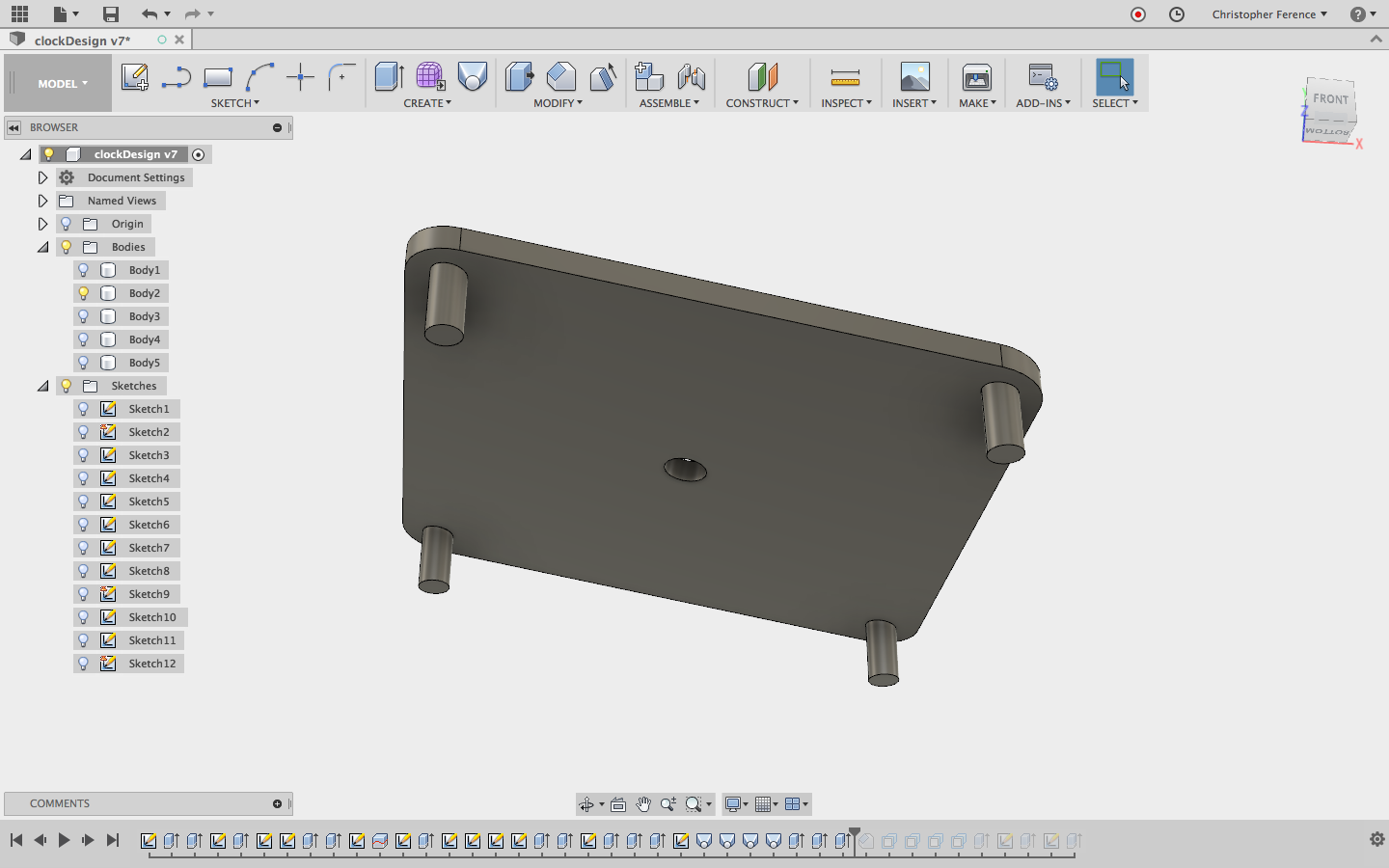Click the New Component icon
The width and height of the screenshot is (1389, 868).
click(x=649, y=76)
